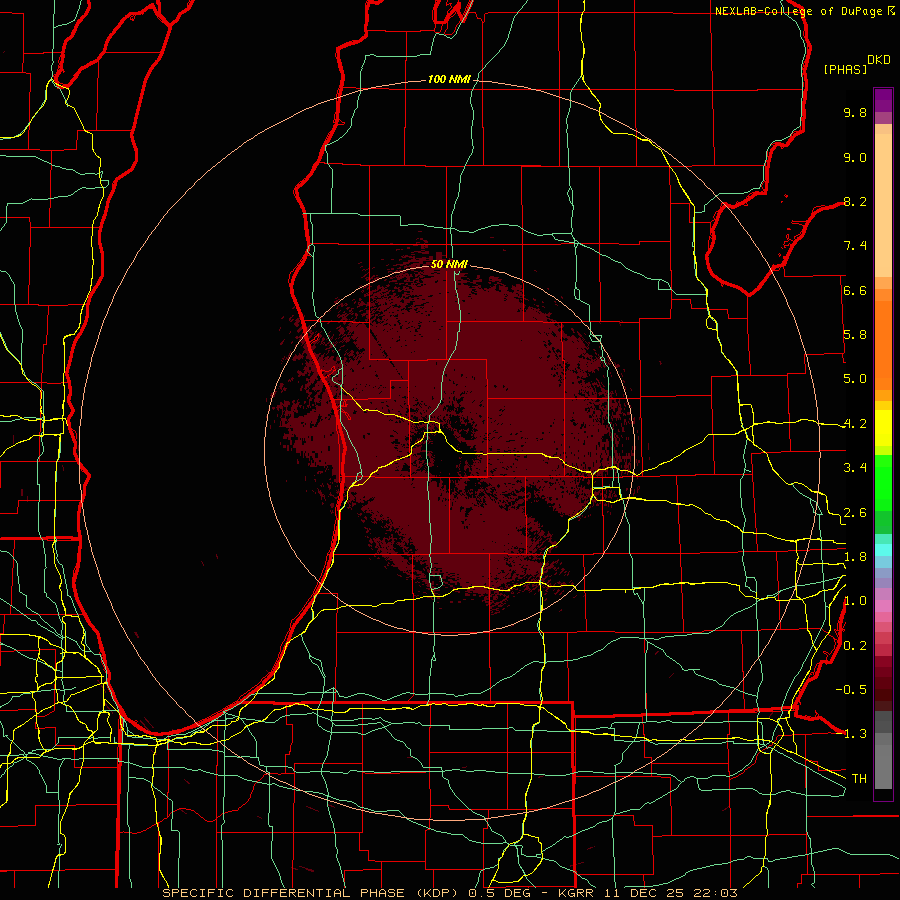This screenshot has width=900, height=900.
Task: Click the 4.2 scale value
Action: pyautogui.click(x=855, y=424)
